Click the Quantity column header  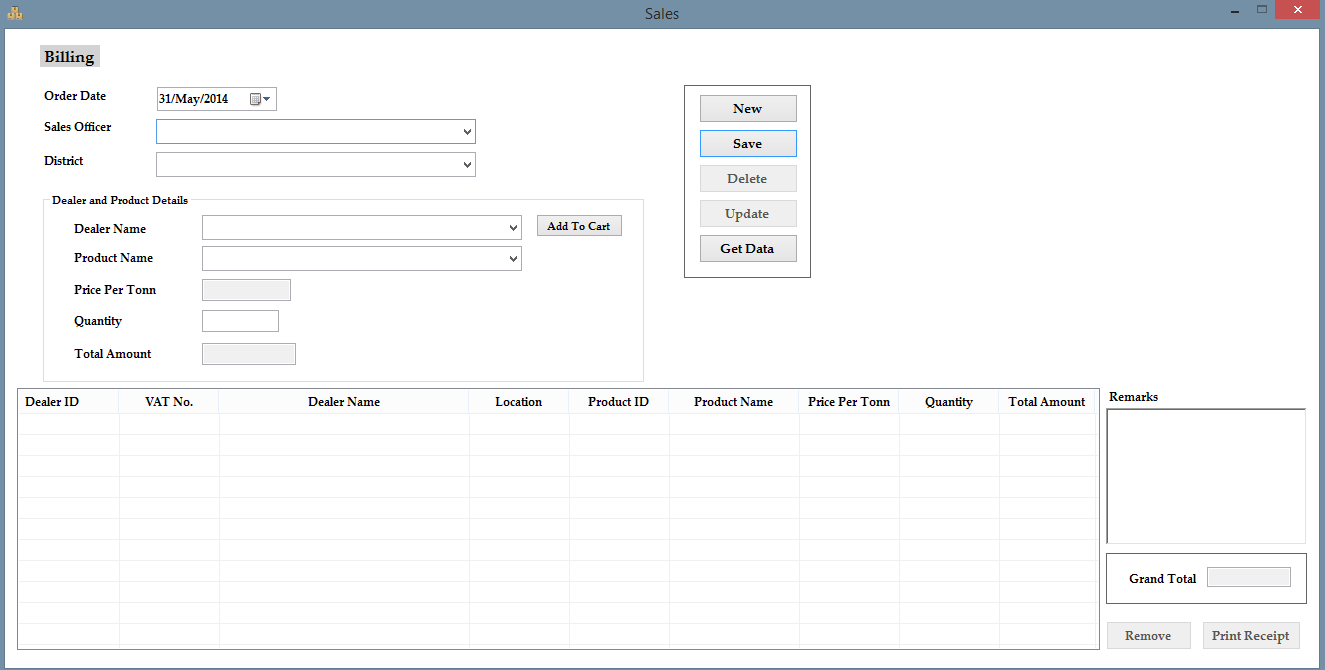coord(949,402)
